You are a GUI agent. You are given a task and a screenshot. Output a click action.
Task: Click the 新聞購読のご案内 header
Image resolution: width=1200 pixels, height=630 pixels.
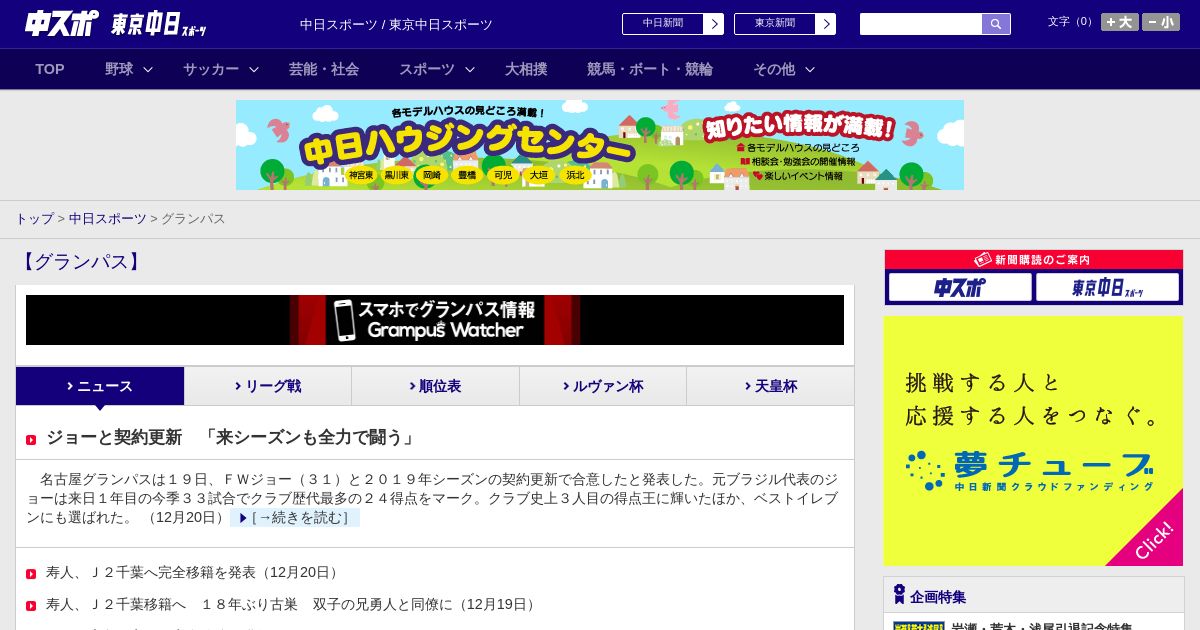[1034, 260]
